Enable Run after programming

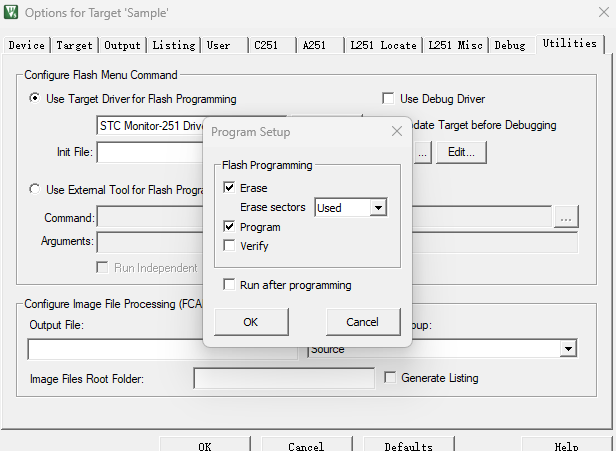coord(229,284)
